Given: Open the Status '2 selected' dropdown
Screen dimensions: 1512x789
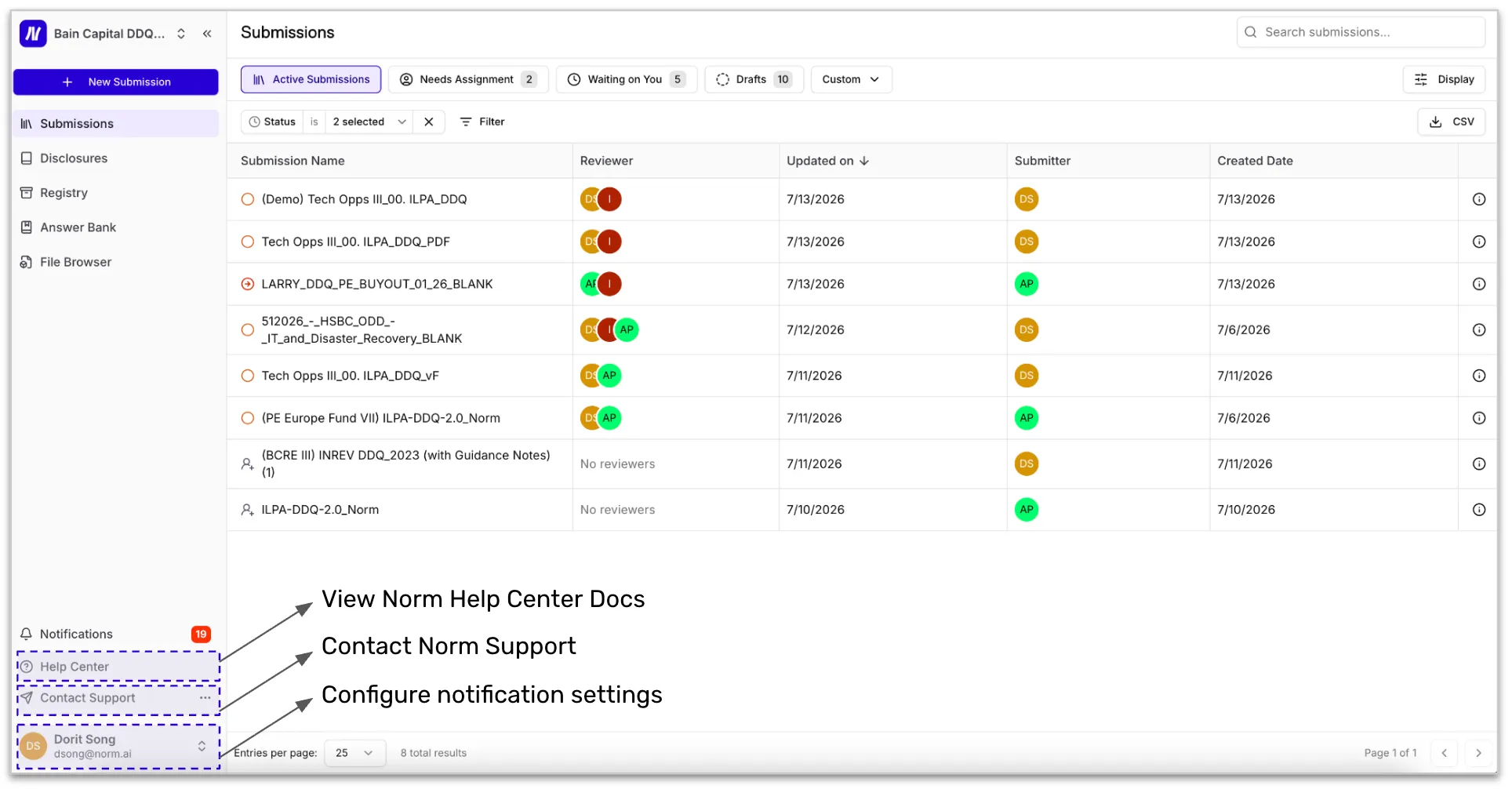Looking at the screenshot, I should click(369, 122).
